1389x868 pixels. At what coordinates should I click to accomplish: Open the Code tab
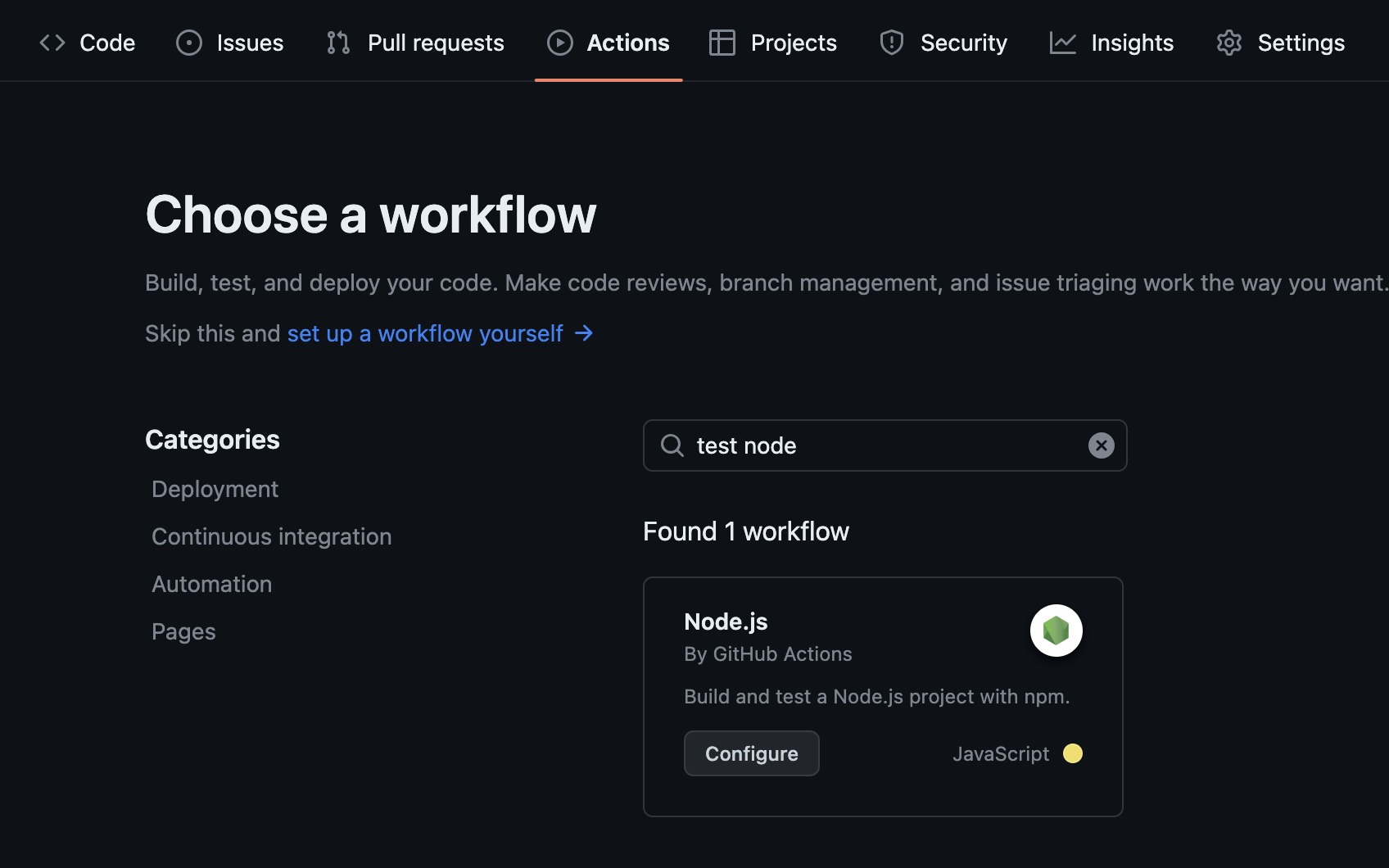[x=106, y=42]
